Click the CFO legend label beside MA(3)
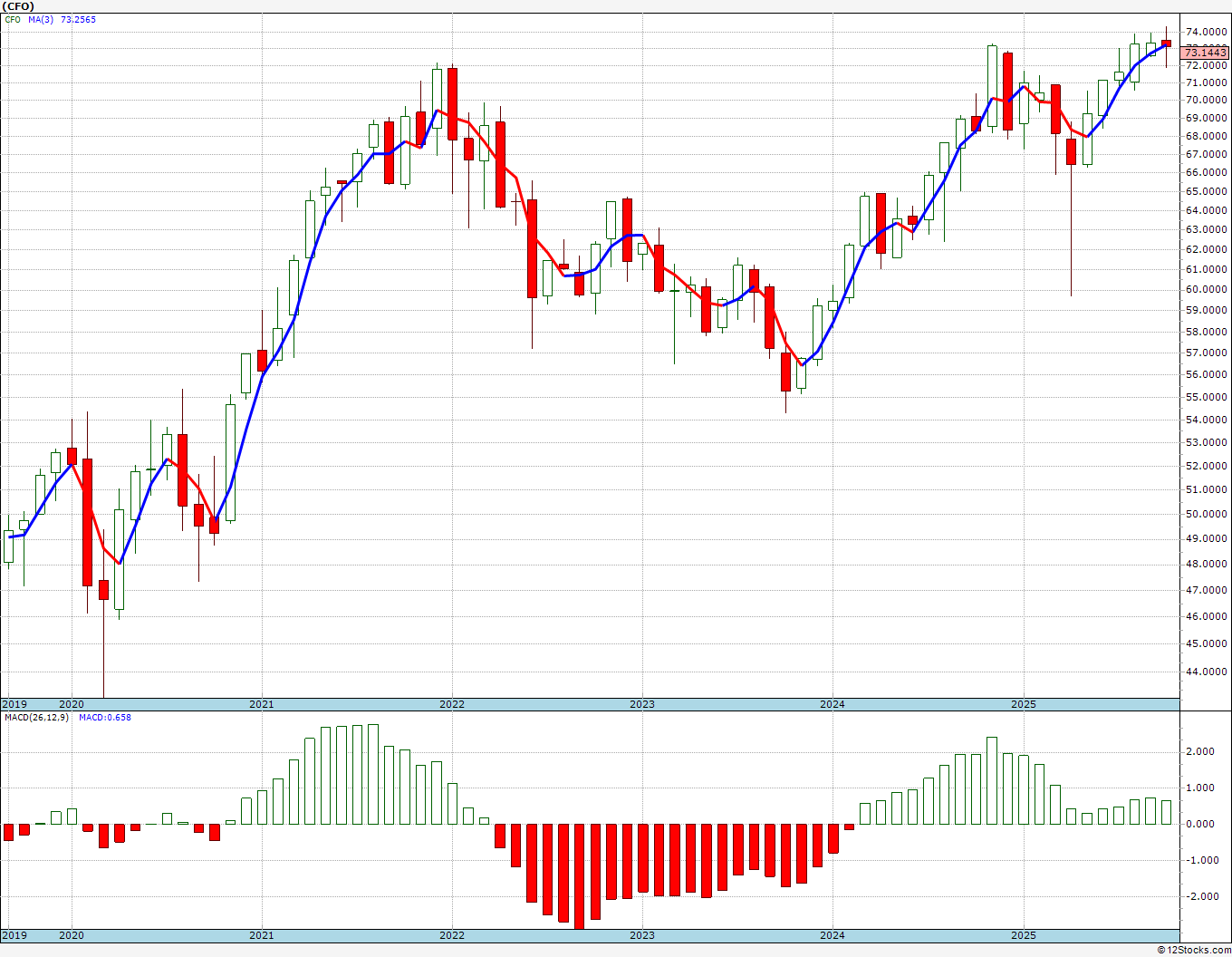1232x957 pixels. click(13, 20)
